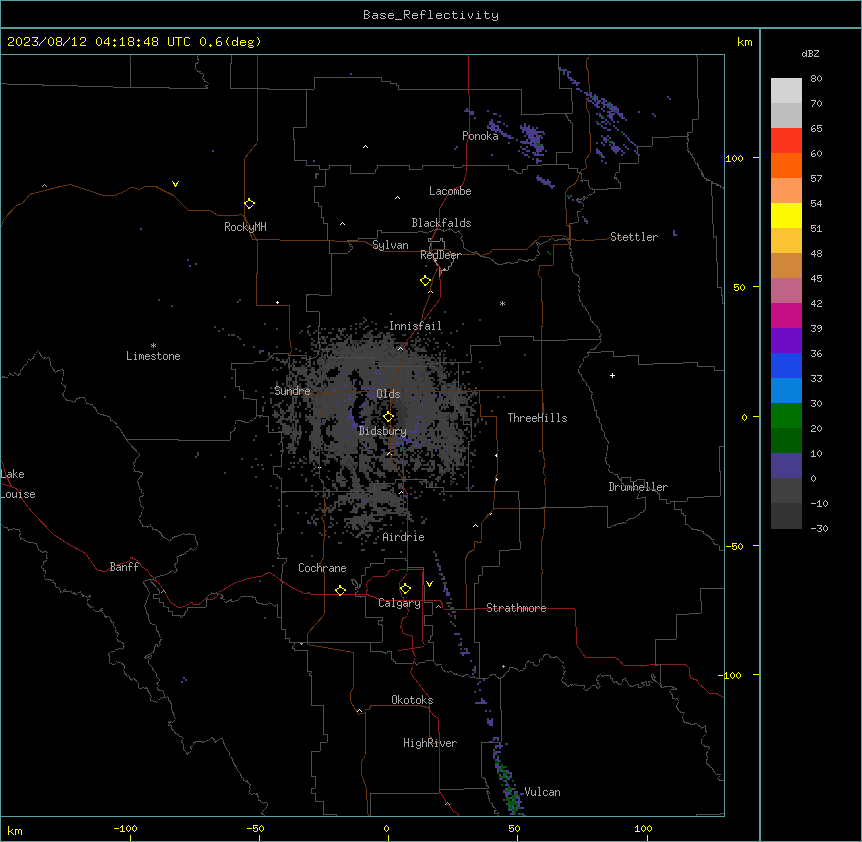This screenshot has width=862, height=842.
Task: Click the Innisfail label
Action: (415, 326)
